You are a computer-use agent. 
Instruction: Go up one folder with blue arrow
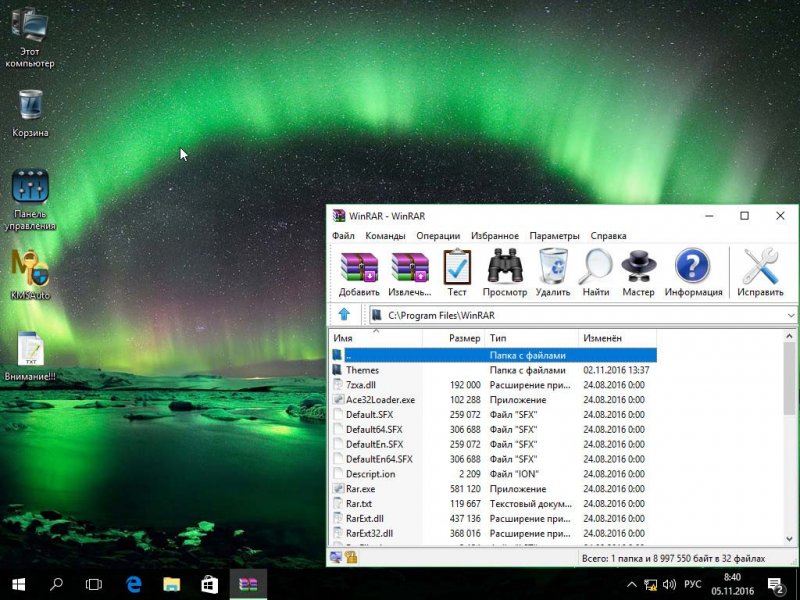[x=344, y=314]
